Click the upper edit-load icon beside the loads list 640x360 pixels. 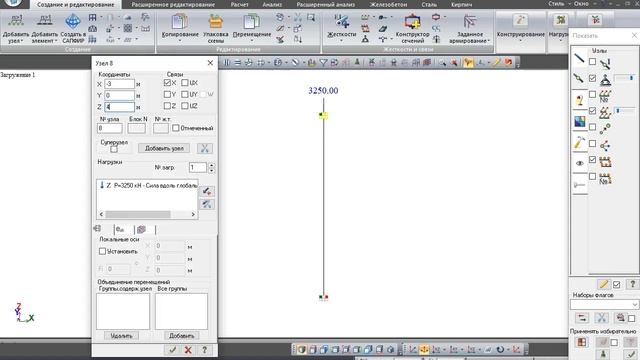click(x=207, y=191)
